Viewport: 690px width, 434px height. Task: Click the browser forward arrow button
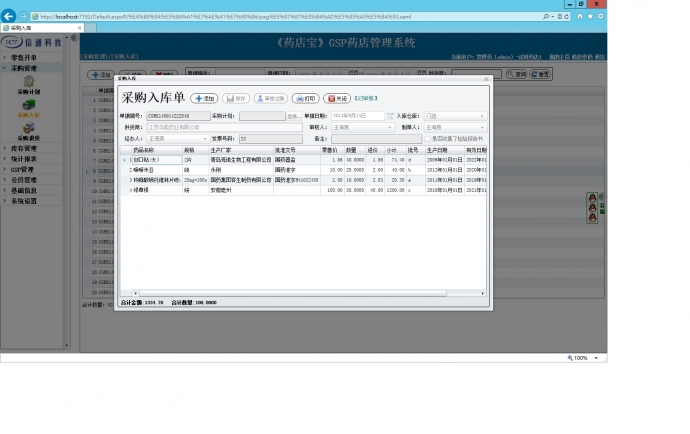(23, 16)
